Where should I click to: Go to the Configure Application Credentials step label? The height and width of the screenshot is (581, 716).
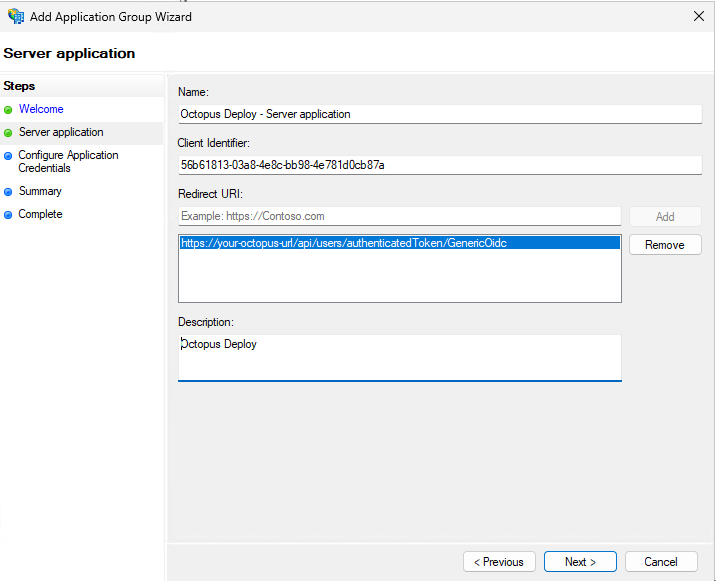68,162
